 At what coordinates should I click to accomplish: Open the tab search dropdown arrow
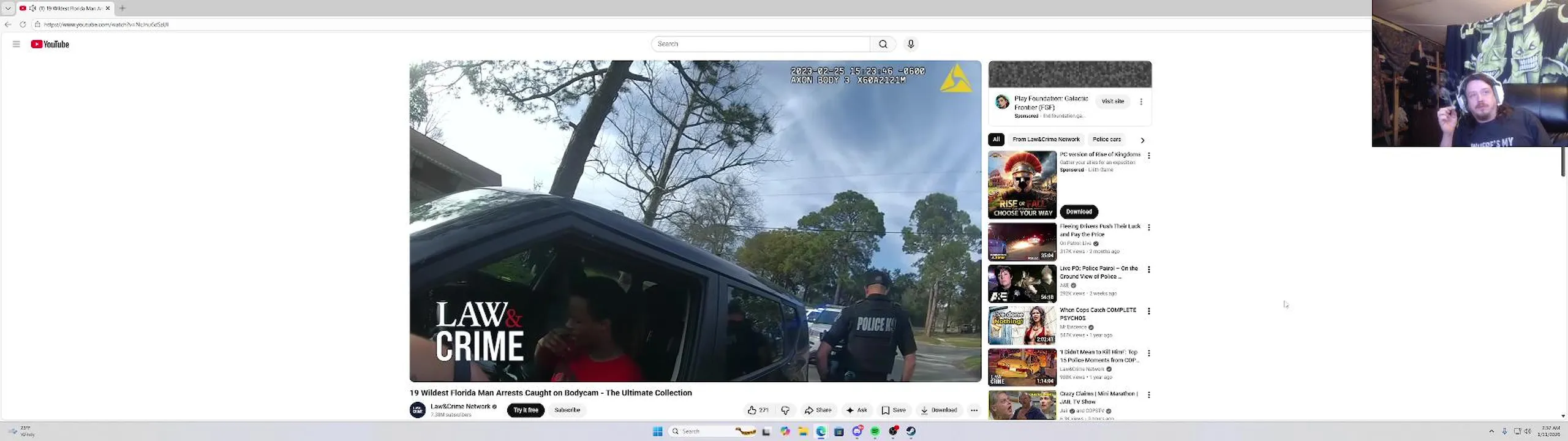click(8, 8)
